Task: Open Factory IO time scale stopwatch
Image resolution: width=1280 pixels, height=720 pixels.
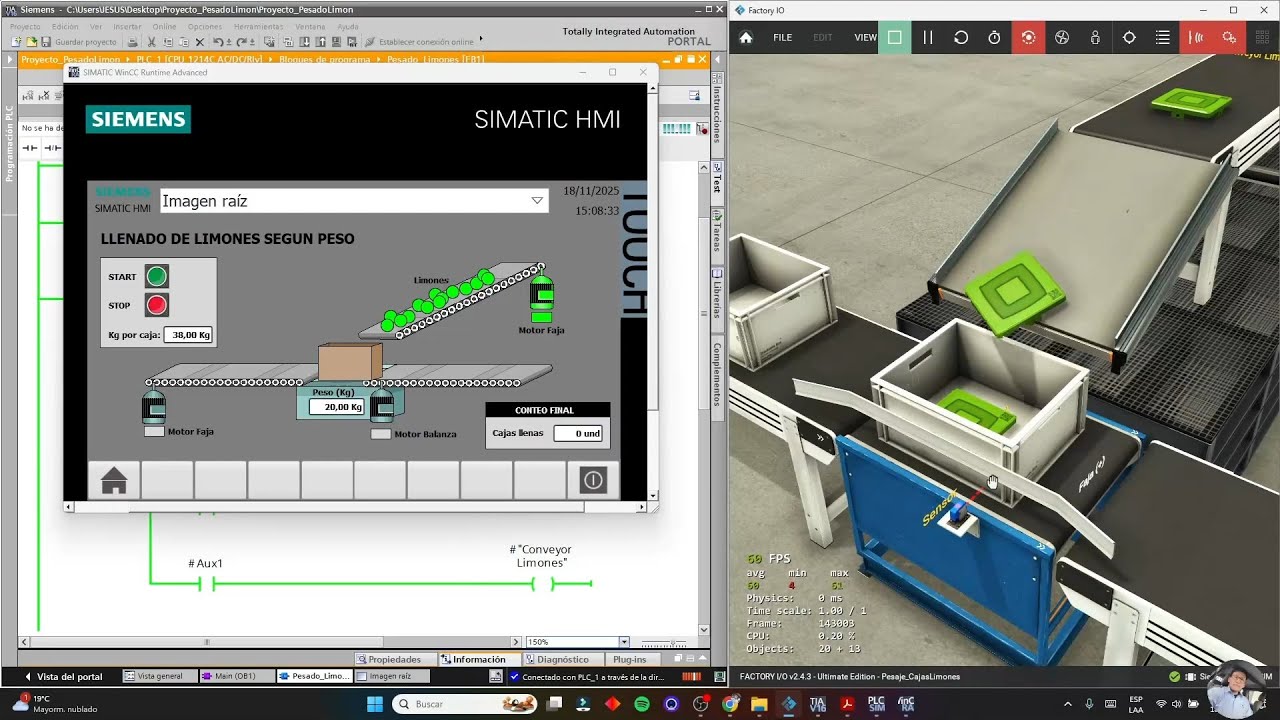Action: click(994, 37)
